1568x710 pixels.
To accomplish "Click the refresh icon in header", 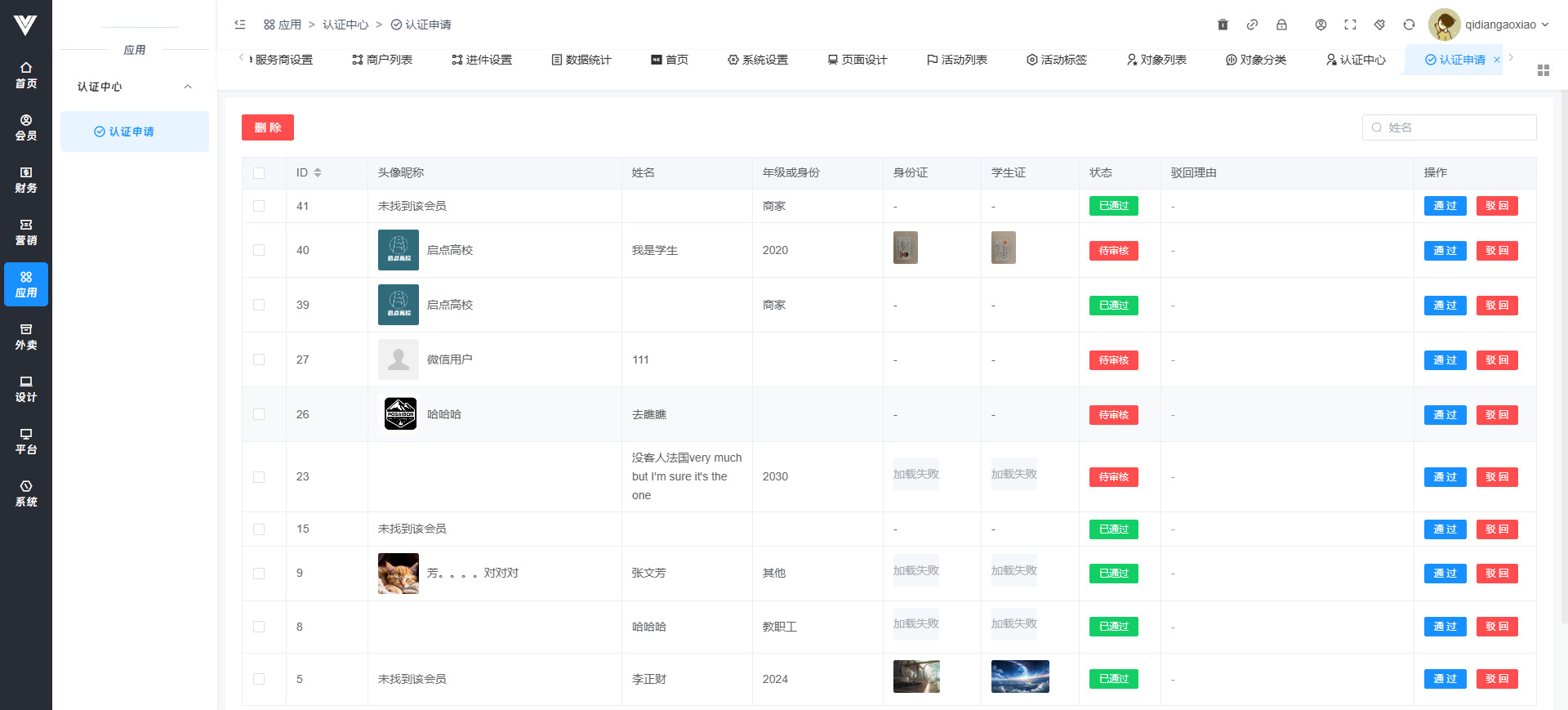I will [1409, 25].
